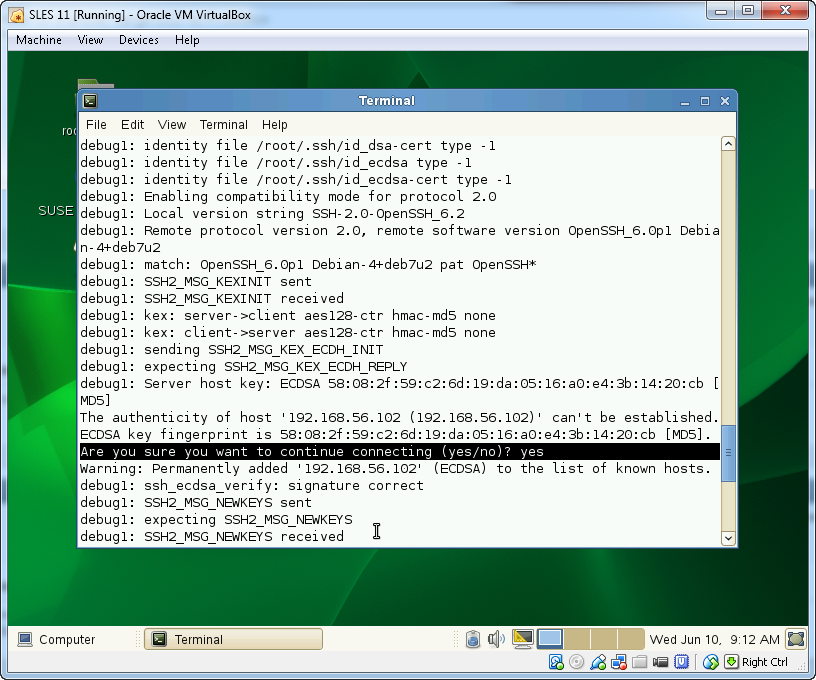Click the VirtualBox shared folders icon
The height and width of the screenshot is (680, 816).
point(640,662)
